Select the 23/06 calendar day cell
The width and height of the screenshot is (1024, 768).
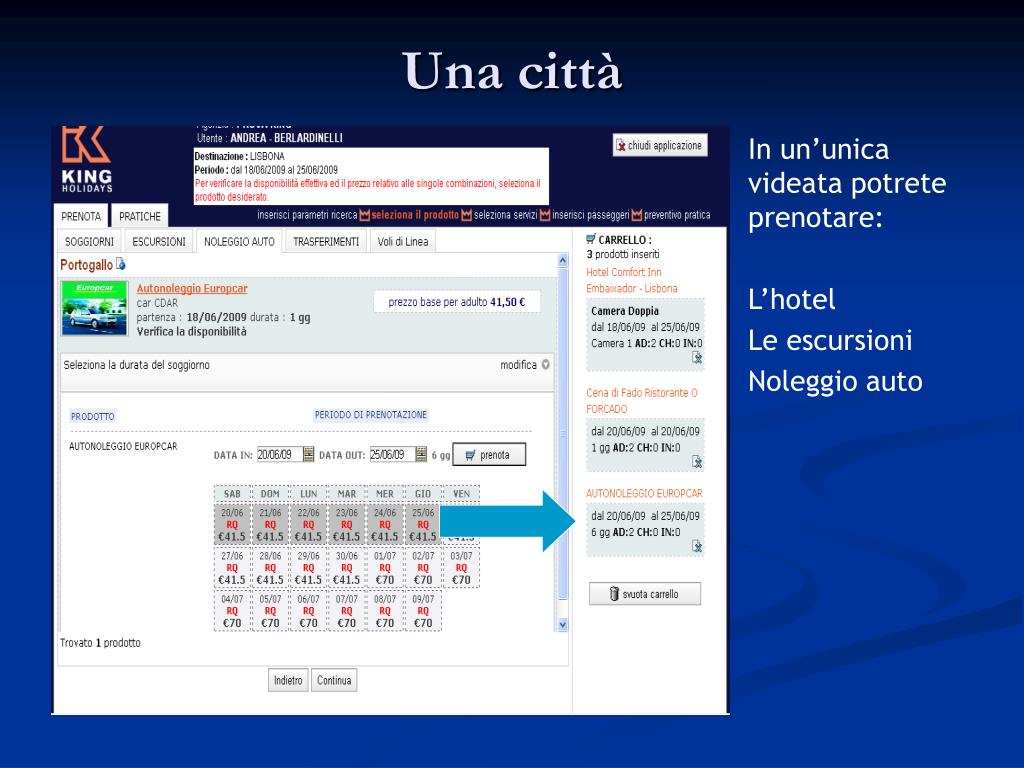[346, 524]
